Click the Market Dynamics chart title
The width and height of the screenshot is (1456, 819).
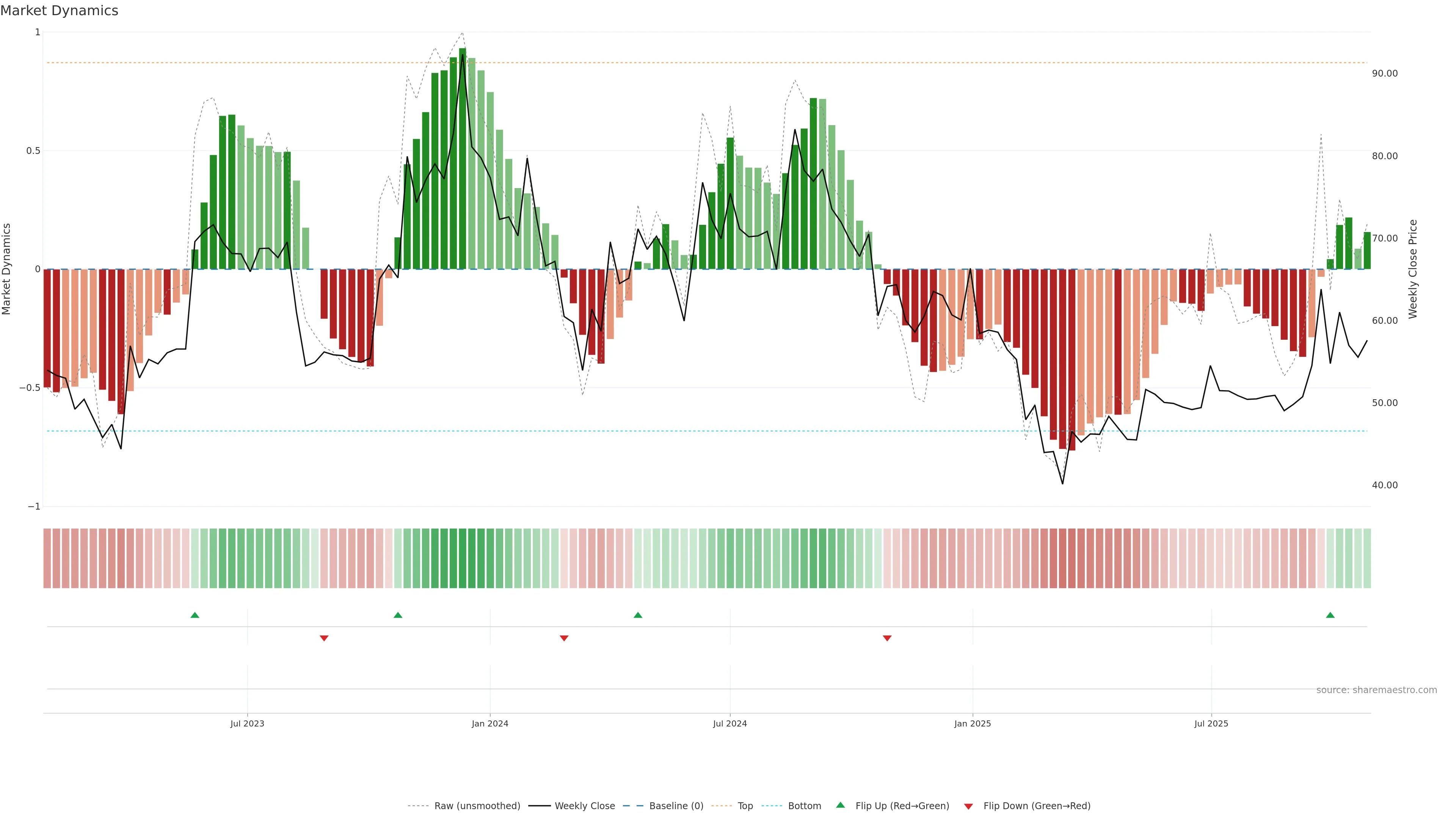pos(60,11)
